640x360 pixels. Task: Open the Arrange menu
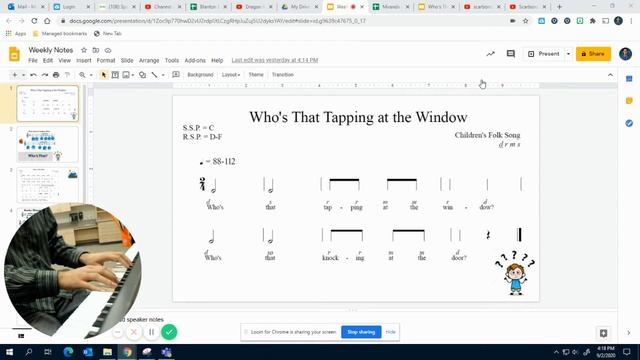(x=149, y=60)
